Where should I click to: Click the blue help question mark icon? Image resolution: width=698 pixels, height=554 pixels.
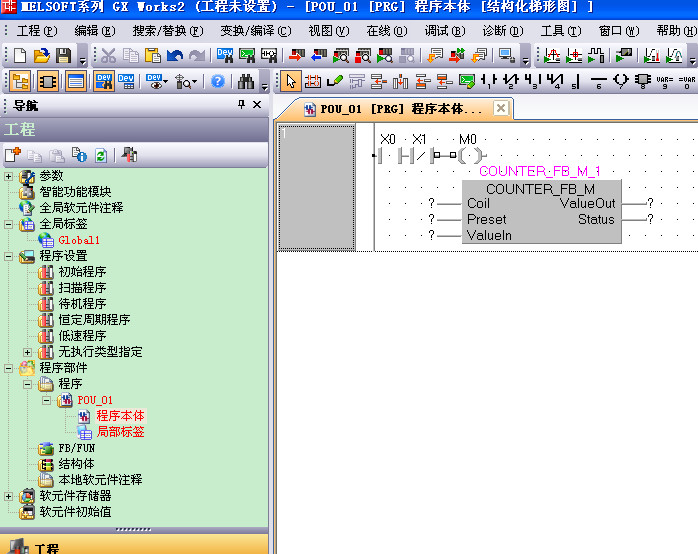click(217, 81)
